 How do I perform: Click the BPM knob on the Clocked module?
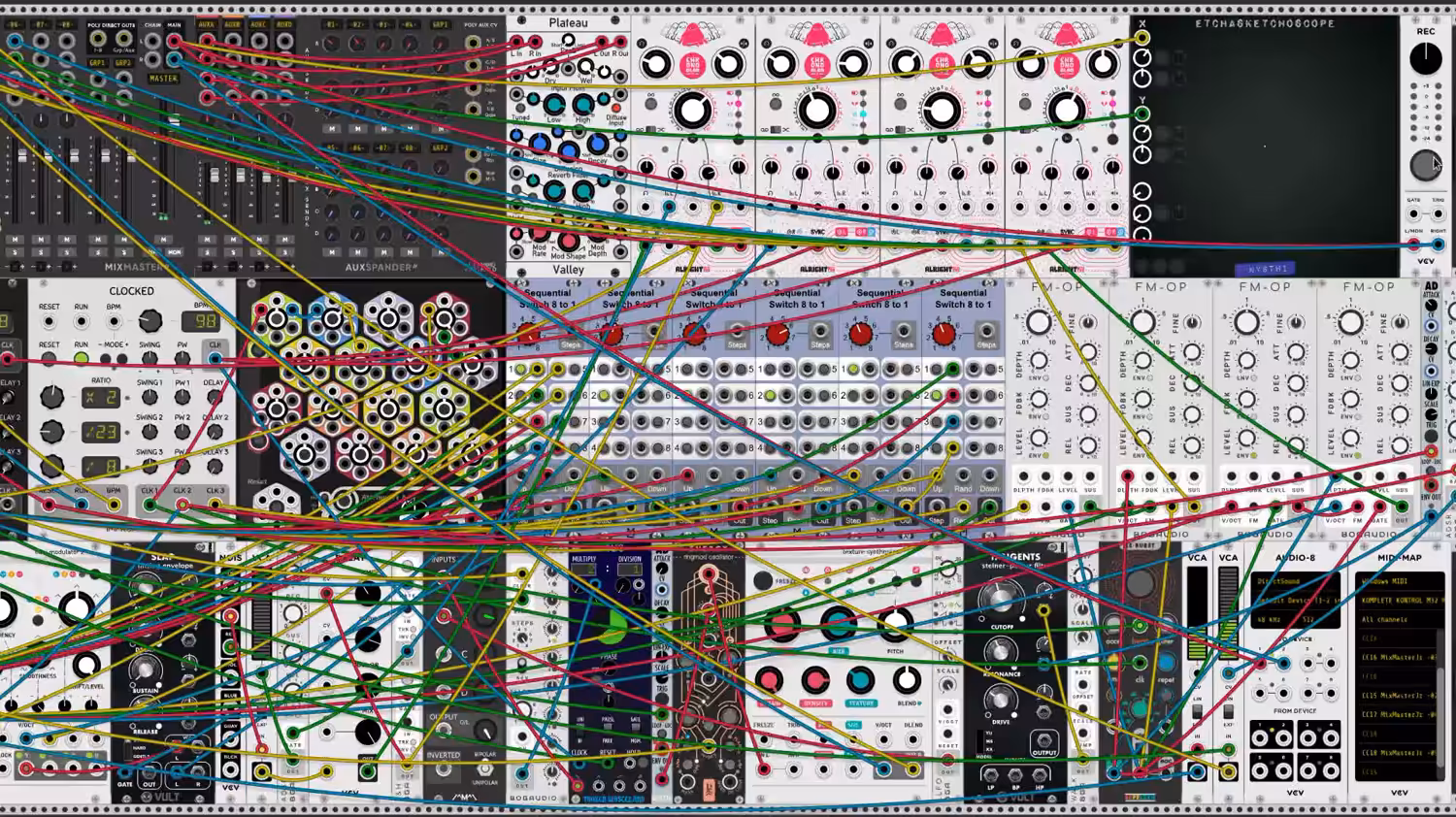[x=149, y=321]
